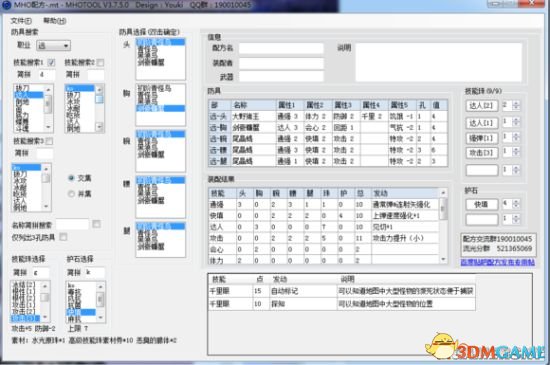Click the 达人[2] skill bead button
Screen dimensions: 550x365
482,106
